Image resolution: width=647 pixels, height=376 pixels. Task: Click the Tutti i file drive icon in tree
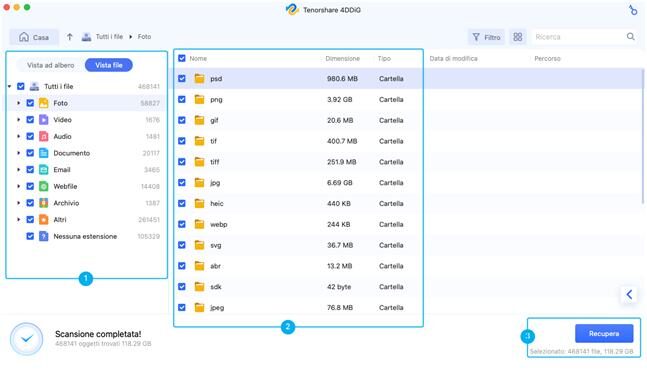[35, 86]
